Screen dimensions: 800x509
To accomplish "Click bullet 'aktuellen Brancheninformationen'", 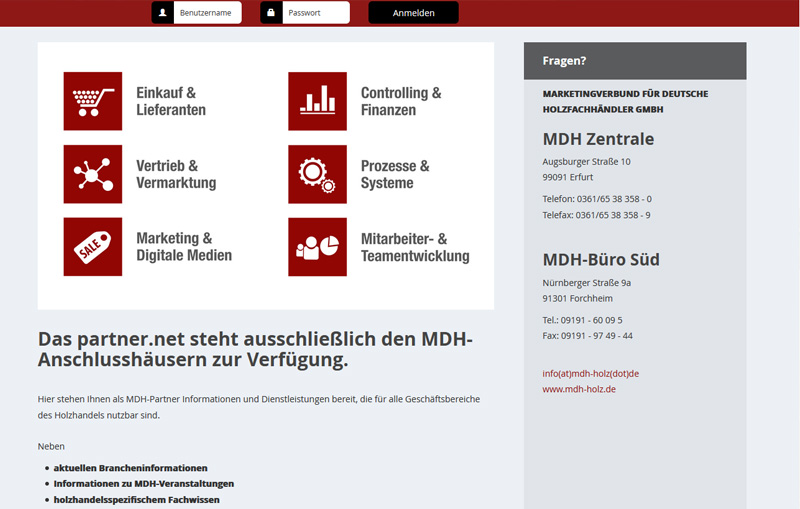I will (x=130, y=468).
